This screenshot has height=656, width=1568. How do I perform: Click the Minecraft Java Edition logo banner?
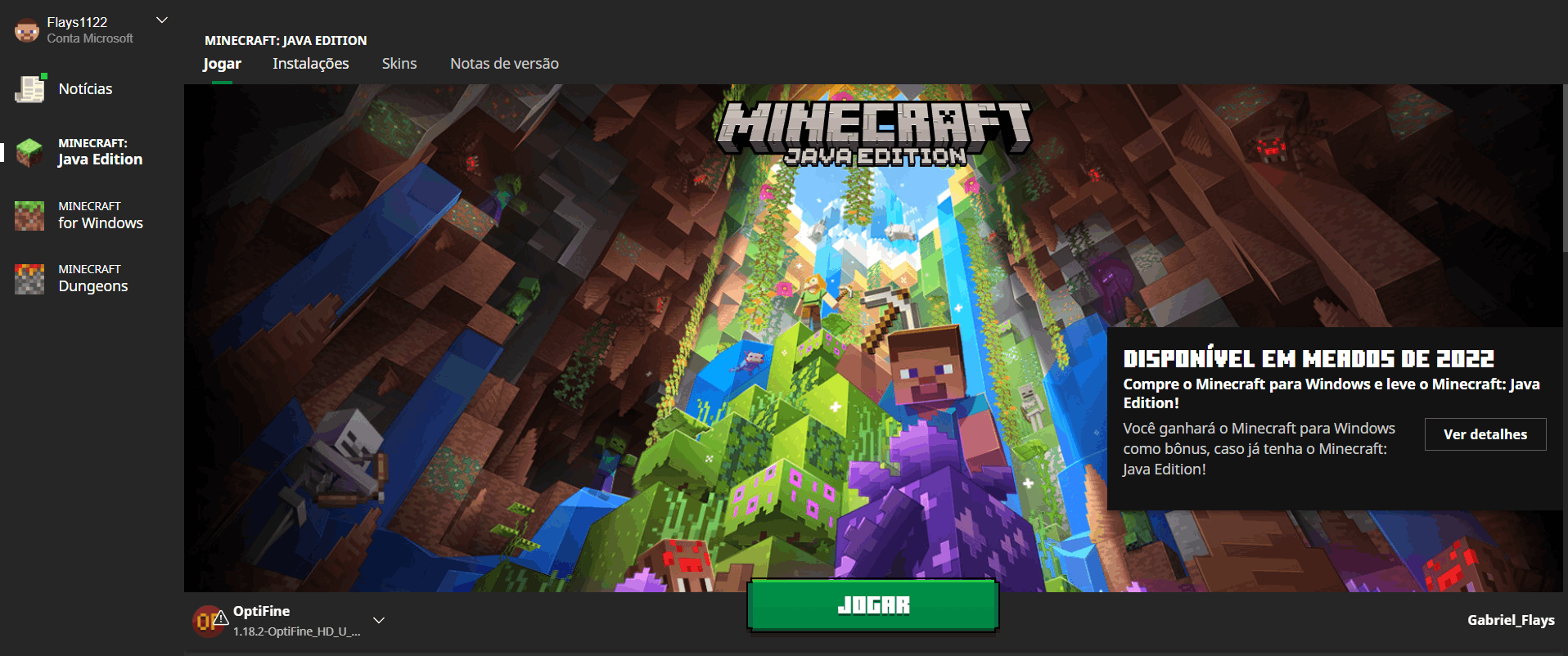[x=874, y=133]
